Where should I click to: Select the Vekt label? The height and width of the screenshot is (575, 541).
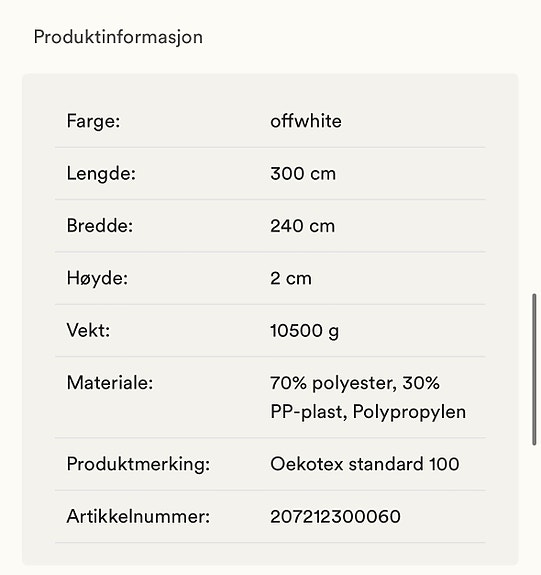tap(88, 330)
